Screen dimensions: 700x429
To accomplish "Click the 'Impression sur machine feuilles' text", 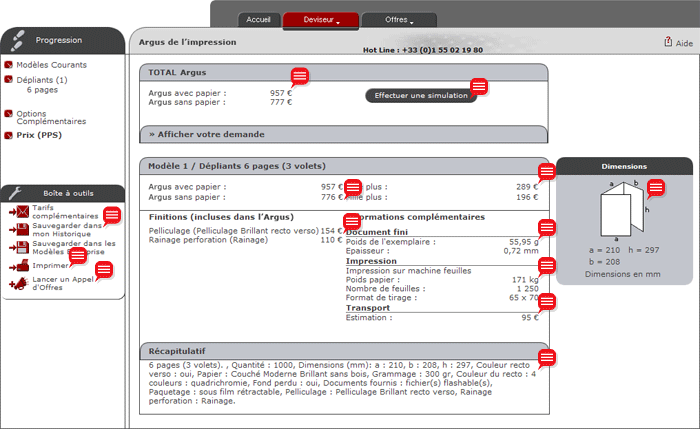I will [x=408, y=271].
